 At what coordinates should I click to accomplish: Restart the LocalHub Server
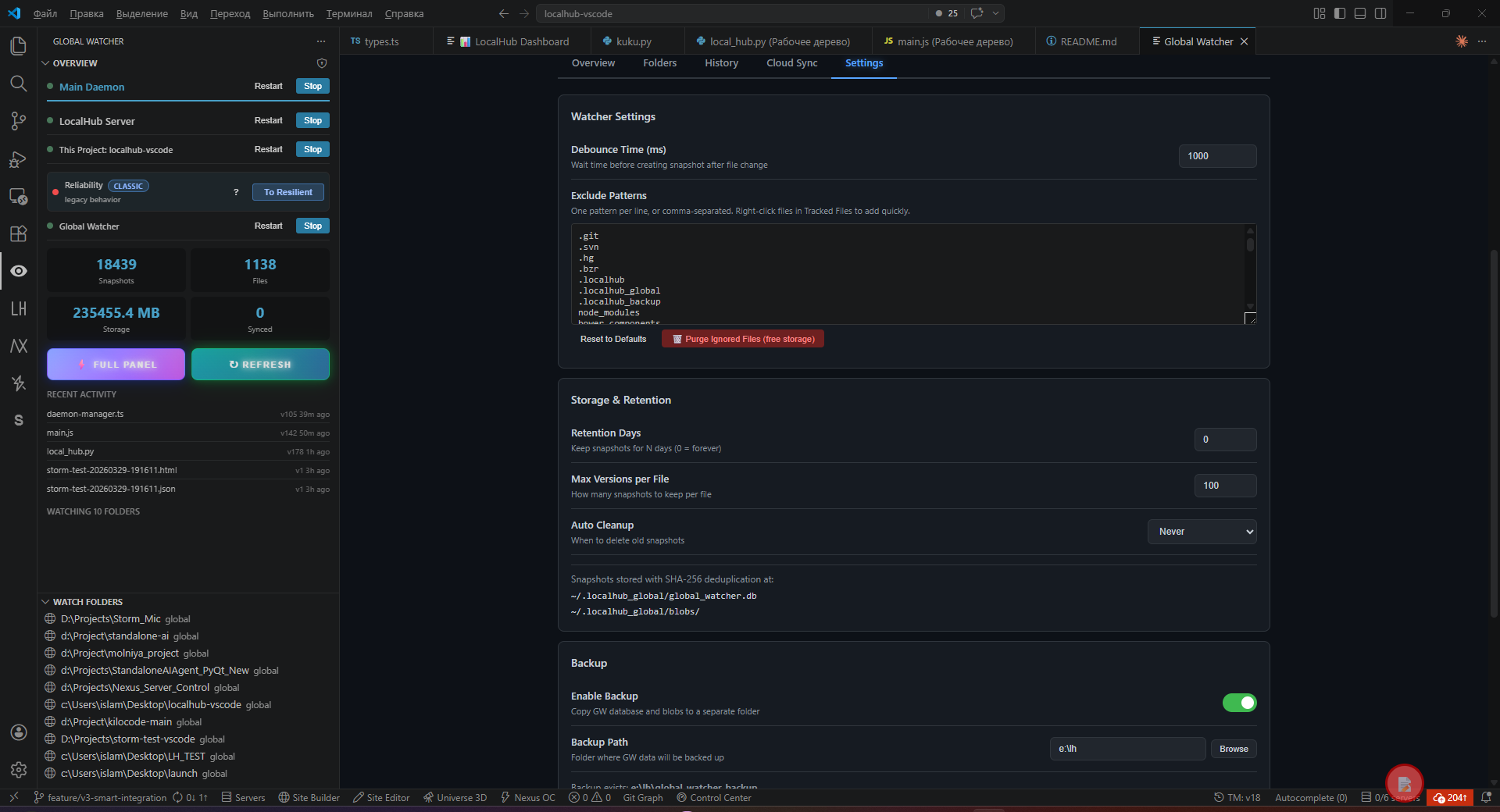(x=268, y=120)
